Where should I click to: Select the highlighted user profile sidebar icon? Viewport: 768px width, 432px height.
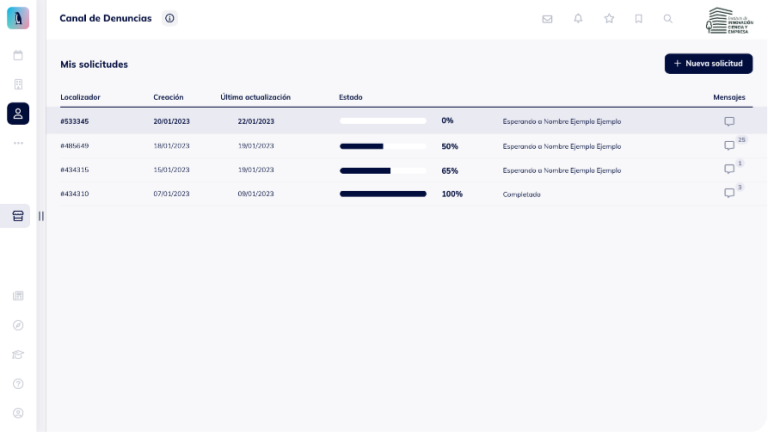(x=18, y=114)
